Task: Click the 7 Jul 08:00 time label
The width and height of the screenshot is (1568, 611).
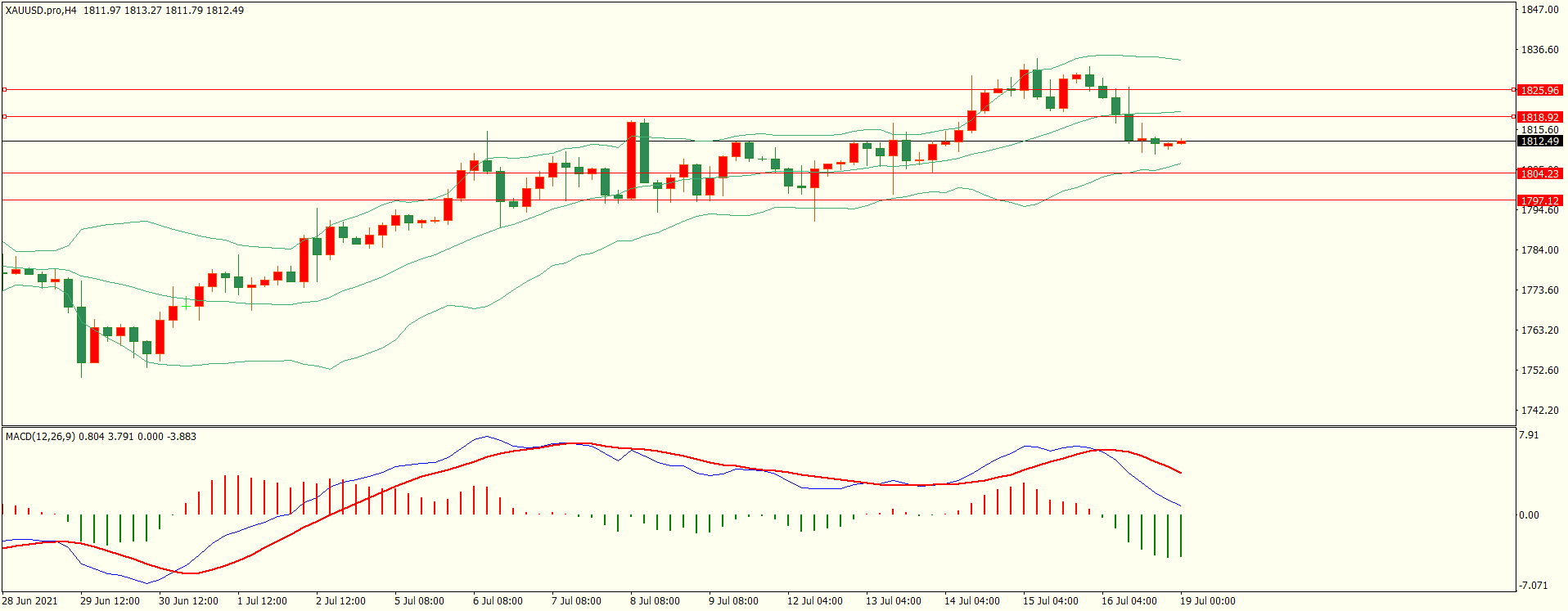Action: tap(576, 601)
